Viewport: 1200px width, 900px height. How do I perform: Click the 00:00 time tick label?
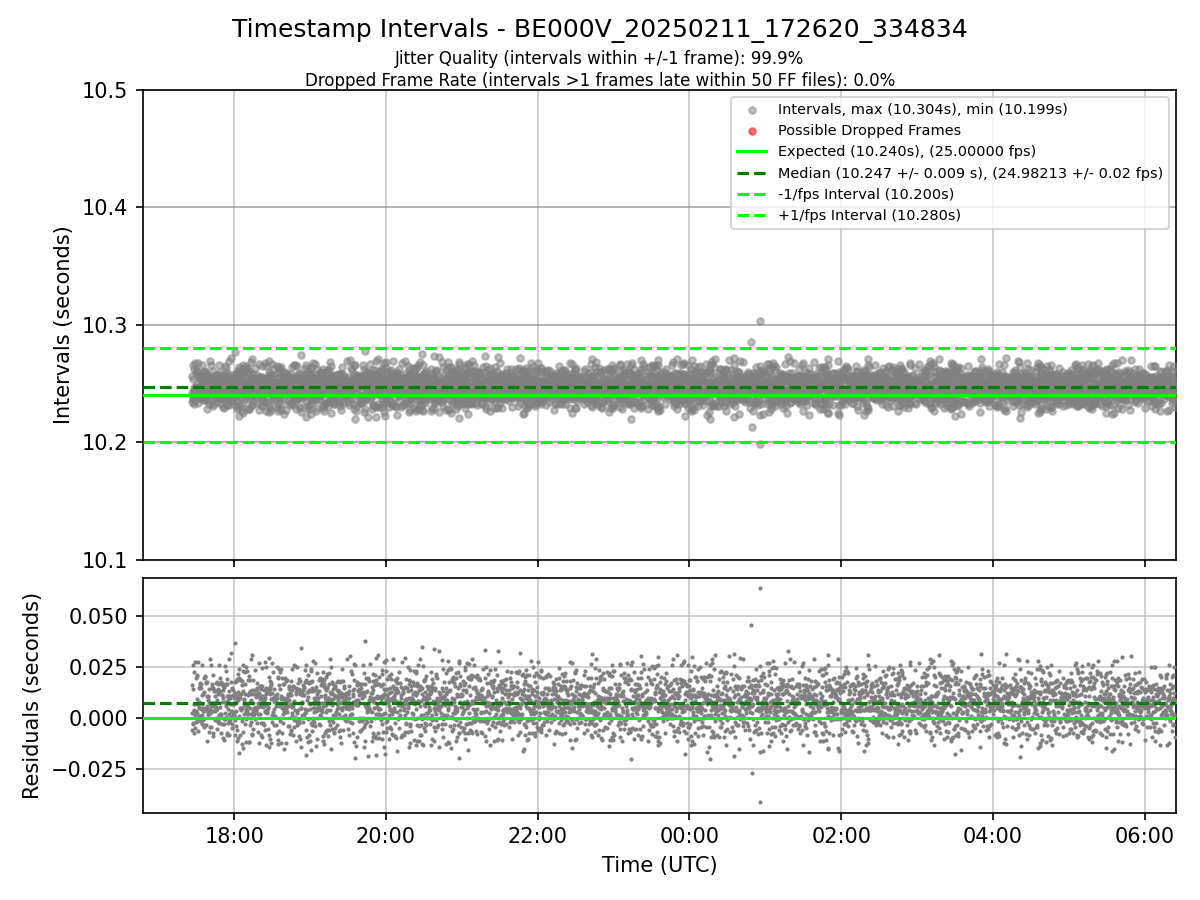pyautogui.click(x=689, y=836)
